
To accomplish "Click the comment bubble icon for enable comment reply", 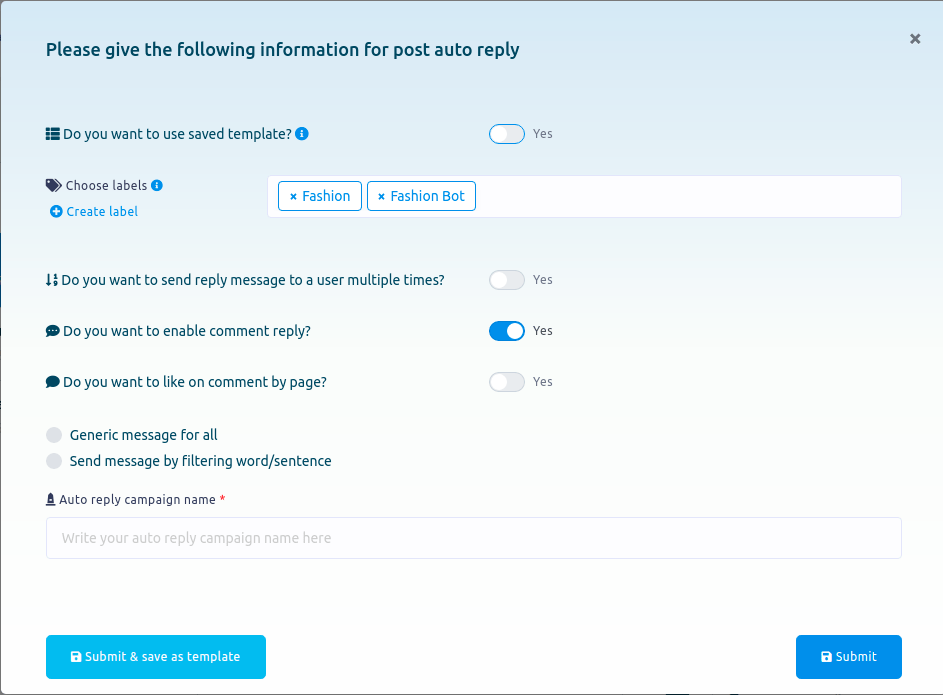I will coord(53,331).
